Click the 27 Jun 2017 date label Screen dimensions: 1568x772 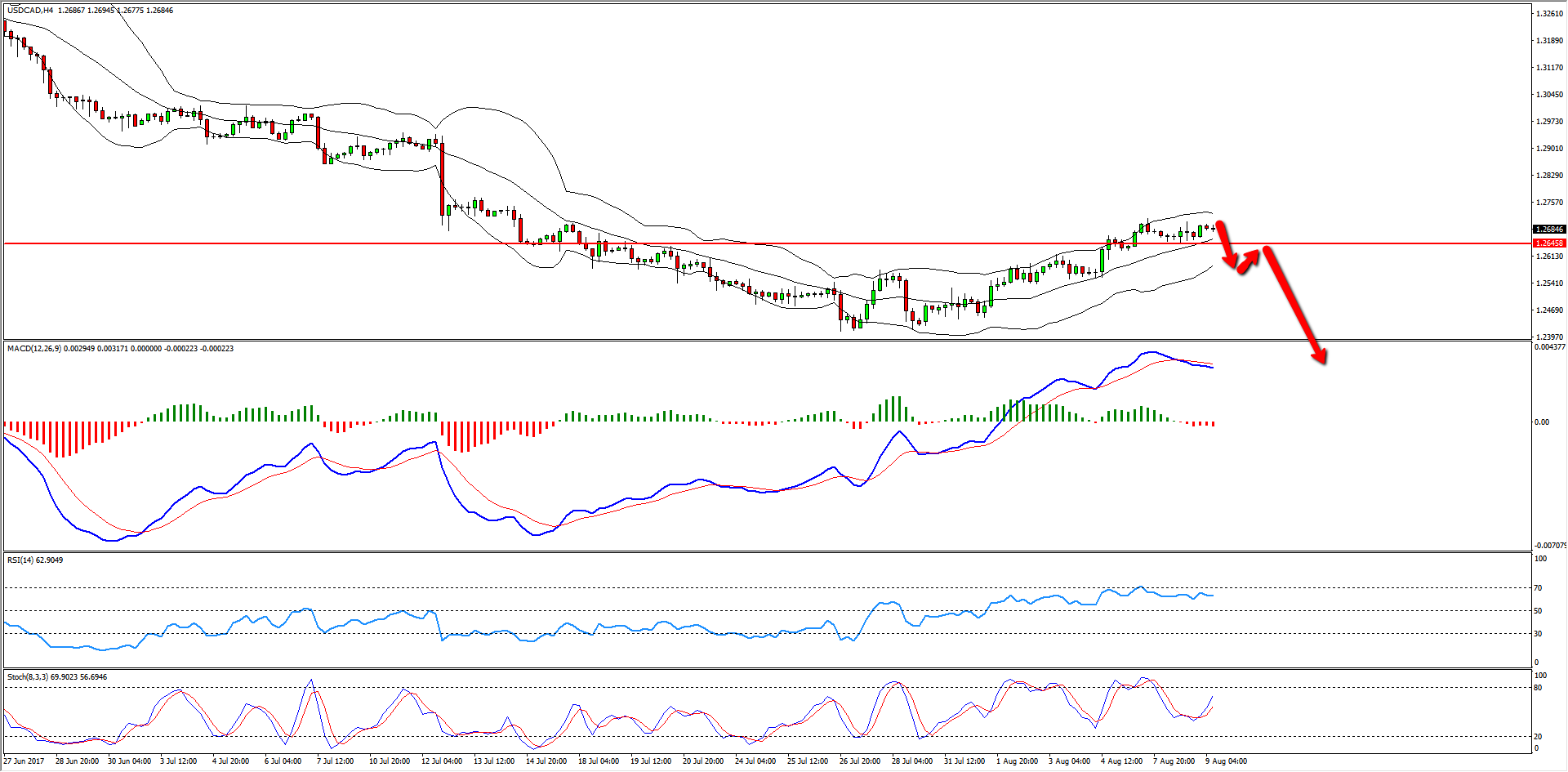[x=24, y=761]
